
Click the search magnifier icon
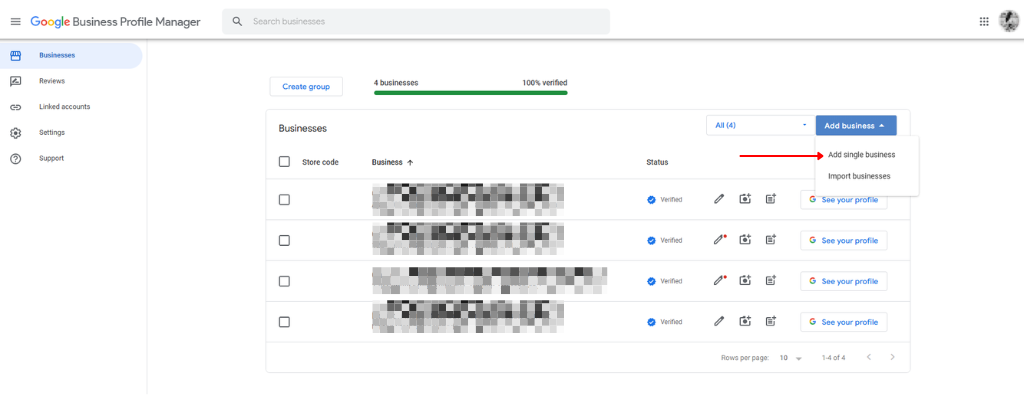237,22
